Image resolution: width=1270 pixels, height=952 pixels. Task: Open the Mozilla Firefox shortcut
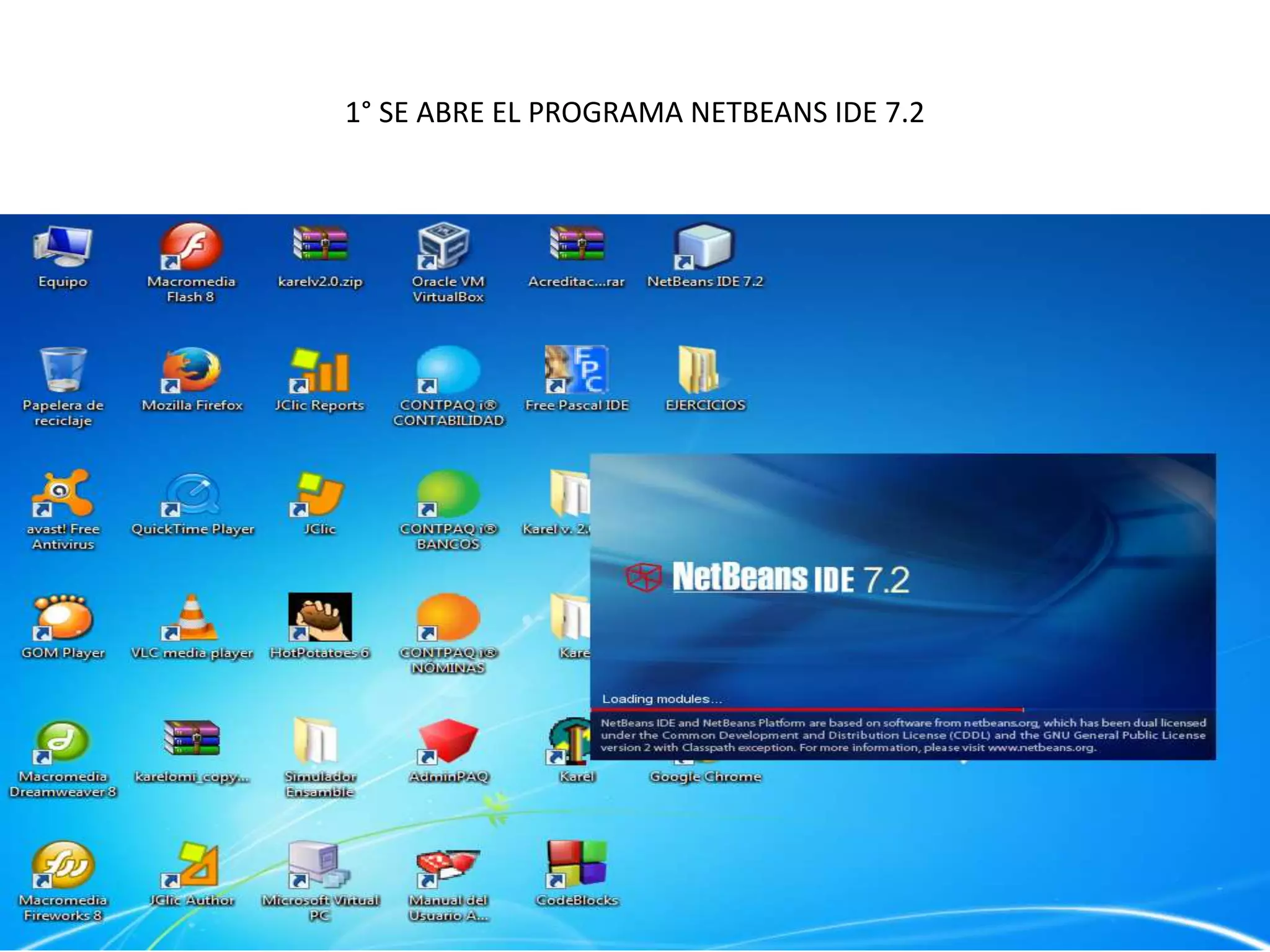[x=191, y=372]
